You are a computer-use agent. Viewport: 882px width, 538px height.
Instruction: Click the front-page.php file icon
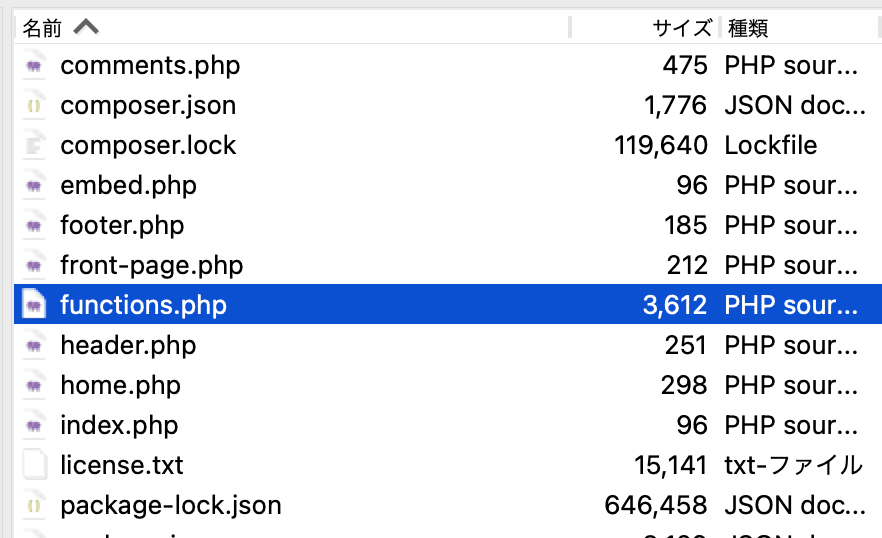(35, 266)
